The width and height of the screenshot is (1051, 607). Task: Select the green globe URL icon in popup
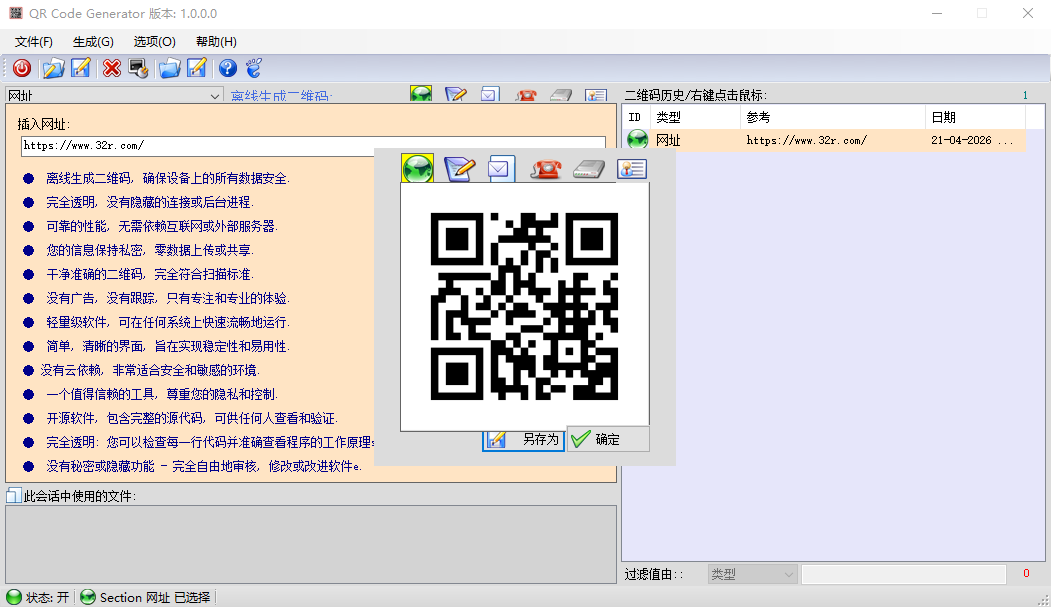coord(418,168)
